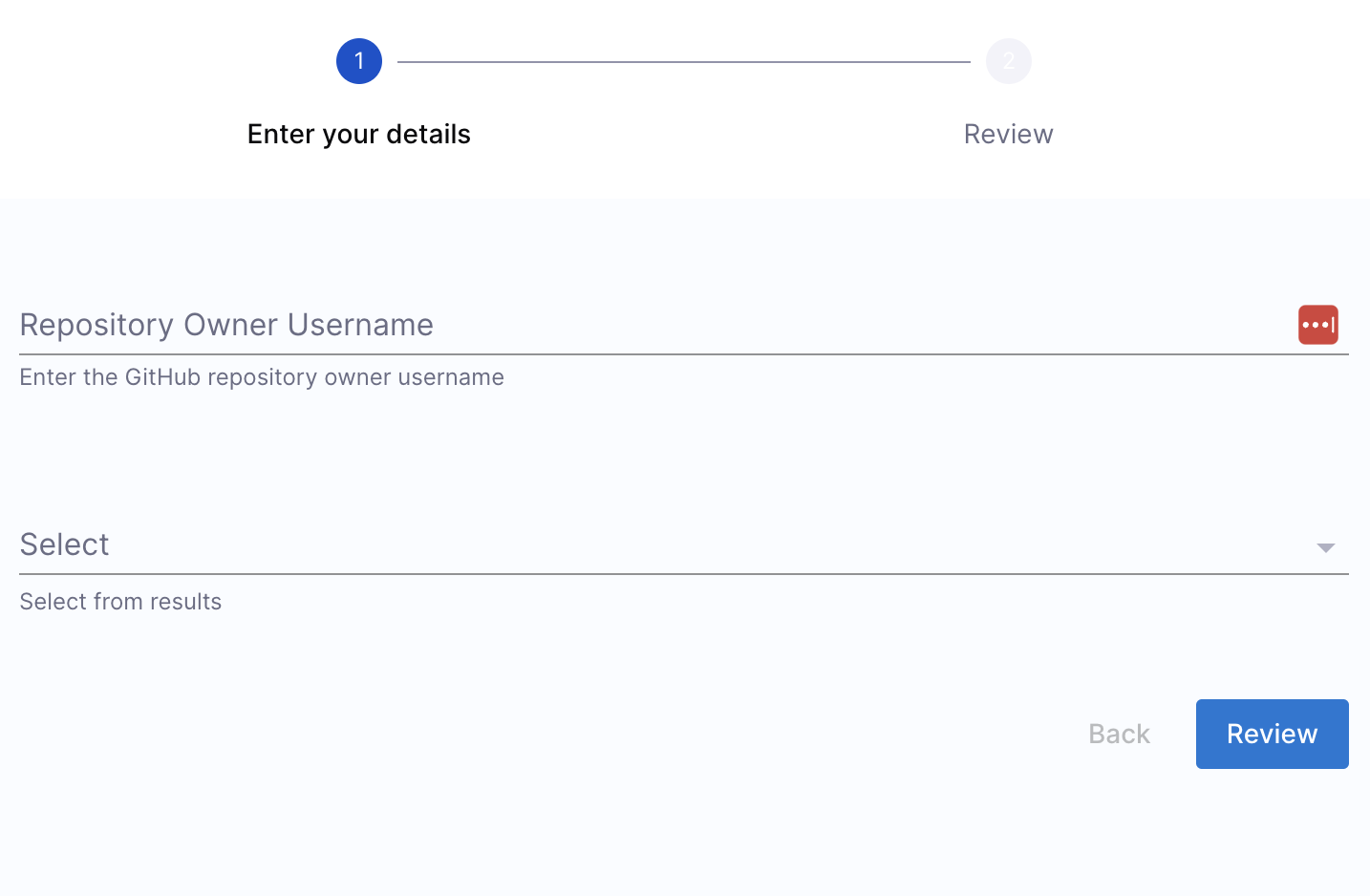Click the Back button

(1119, 734)
